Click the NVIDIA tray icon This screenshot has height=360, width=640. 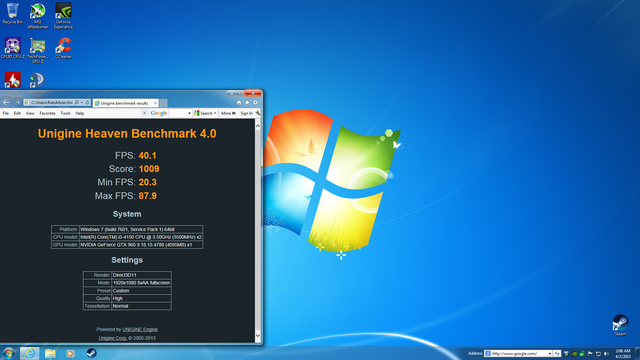pos(574,353)
